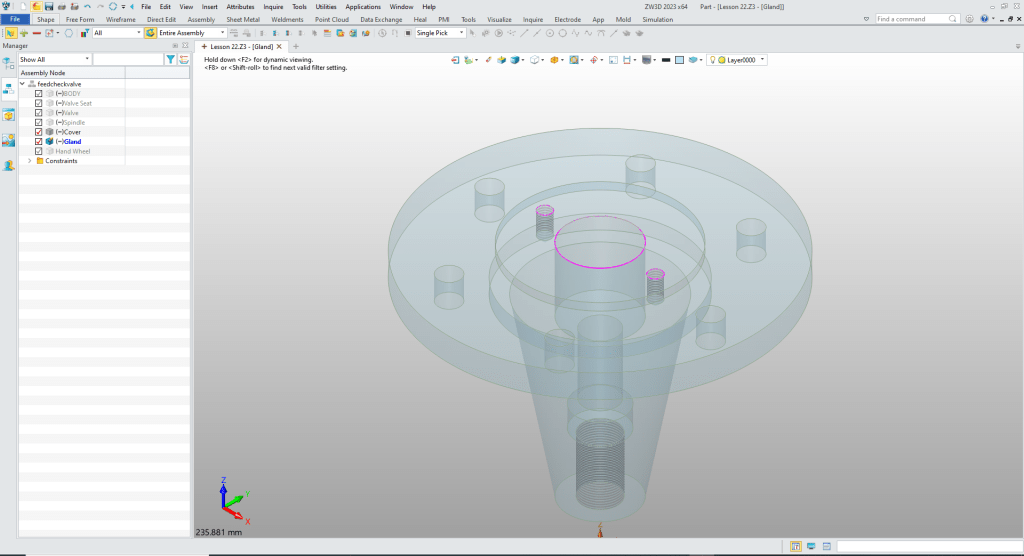The image size is (1024, 556).
Task: Click the funnel filter icon in Manager
Action: tap(171, 60)
